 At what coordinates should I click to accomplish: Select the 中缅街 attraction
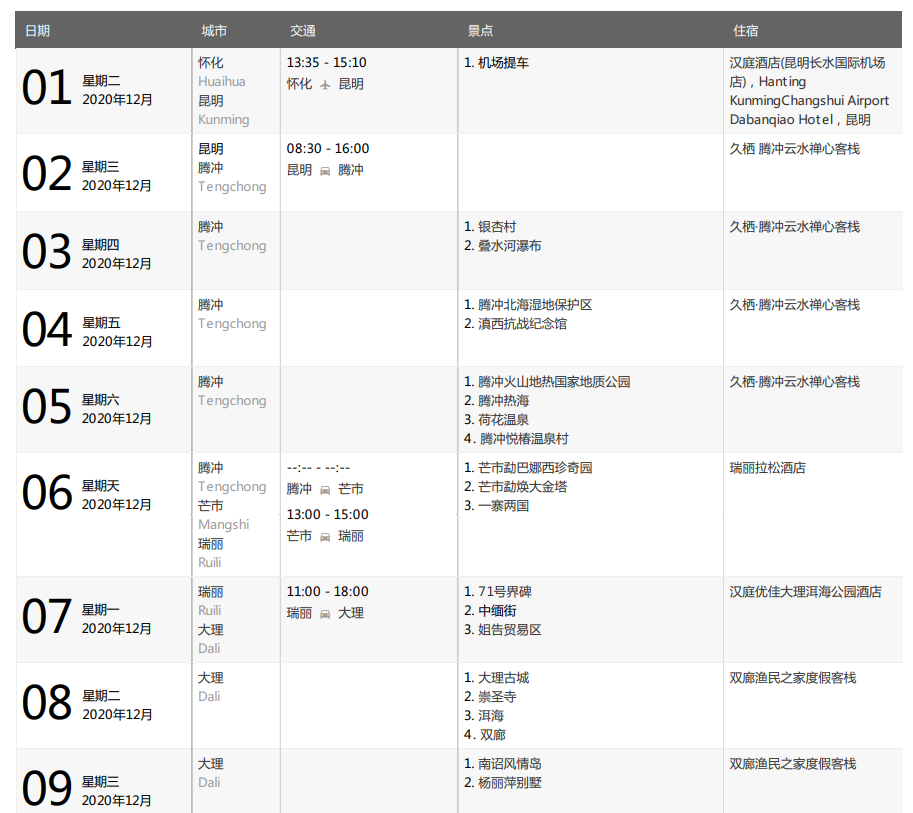pos(497,611)
